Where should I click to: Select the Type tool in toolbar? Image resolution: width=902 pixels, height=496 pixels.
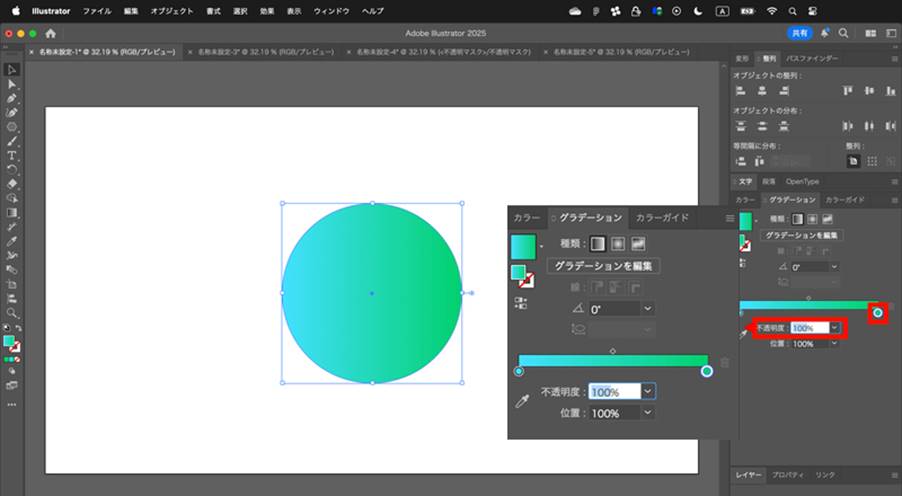(12, 155)
